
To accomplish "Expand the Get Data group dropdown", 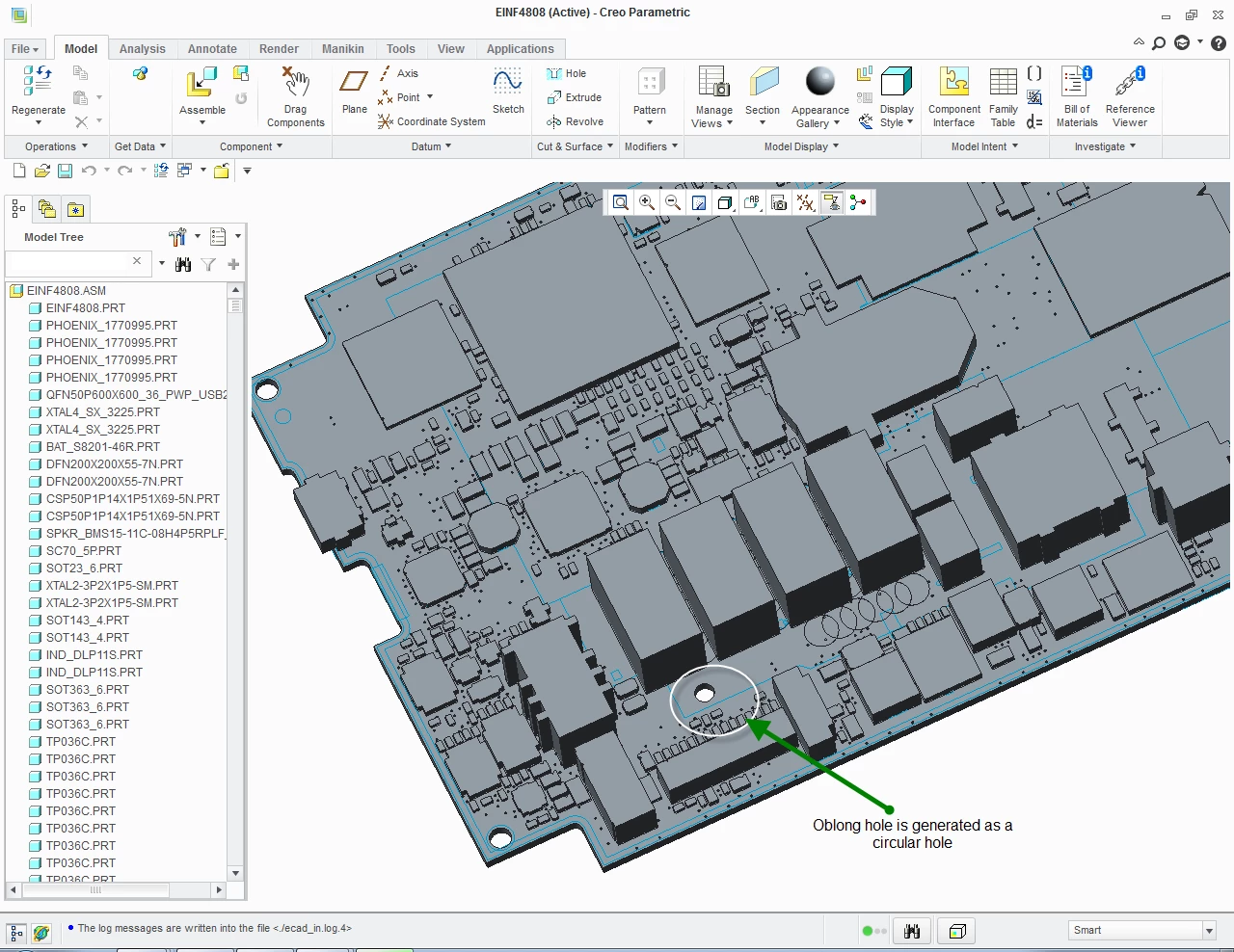I will 140,146.
